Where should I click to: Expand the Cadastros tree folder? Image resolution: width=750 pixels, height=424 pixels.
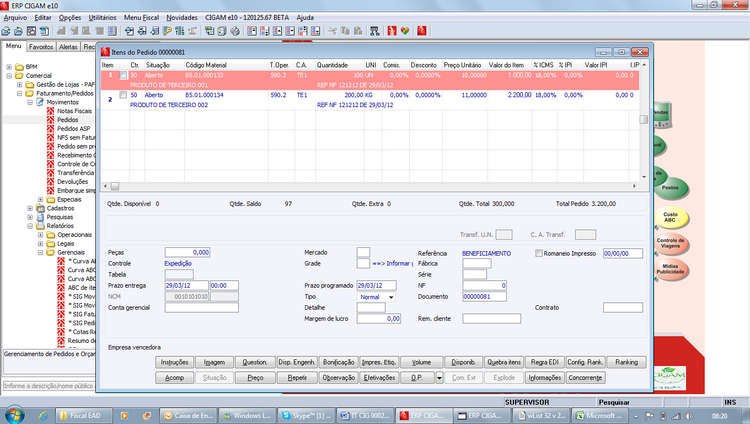point(28,208)
